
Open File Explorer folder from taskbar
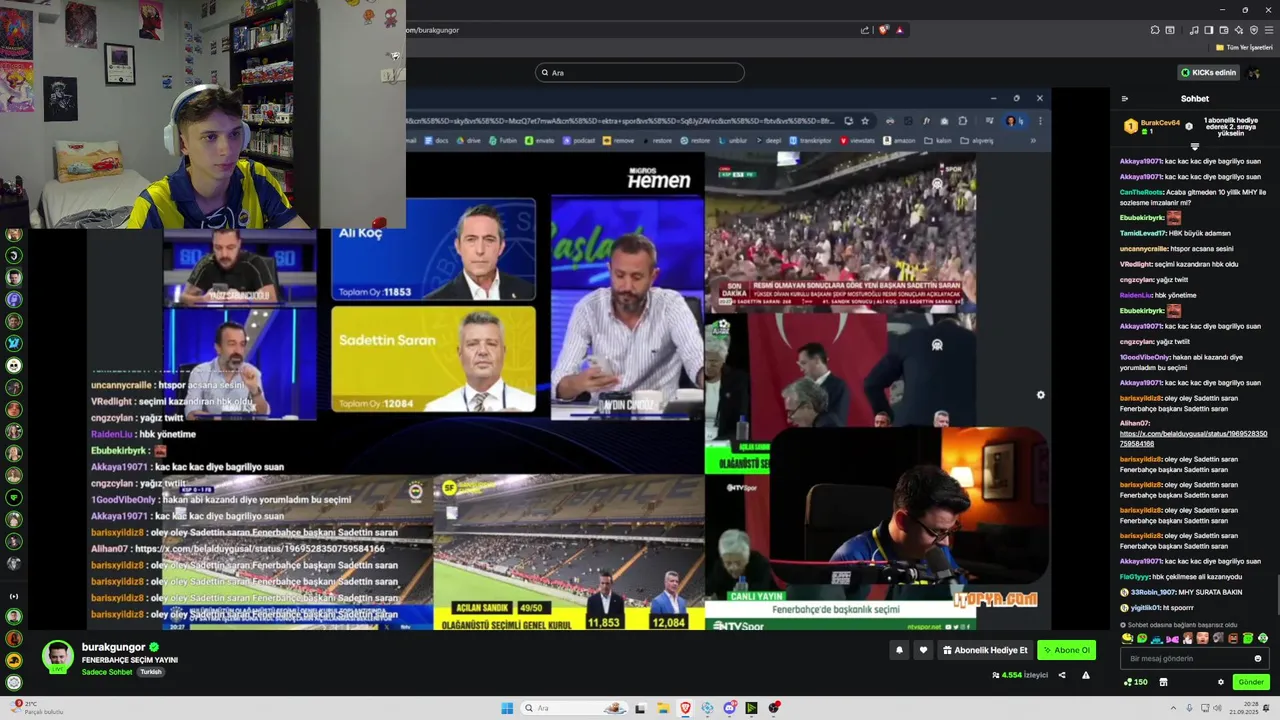click(x=663, y=708)
